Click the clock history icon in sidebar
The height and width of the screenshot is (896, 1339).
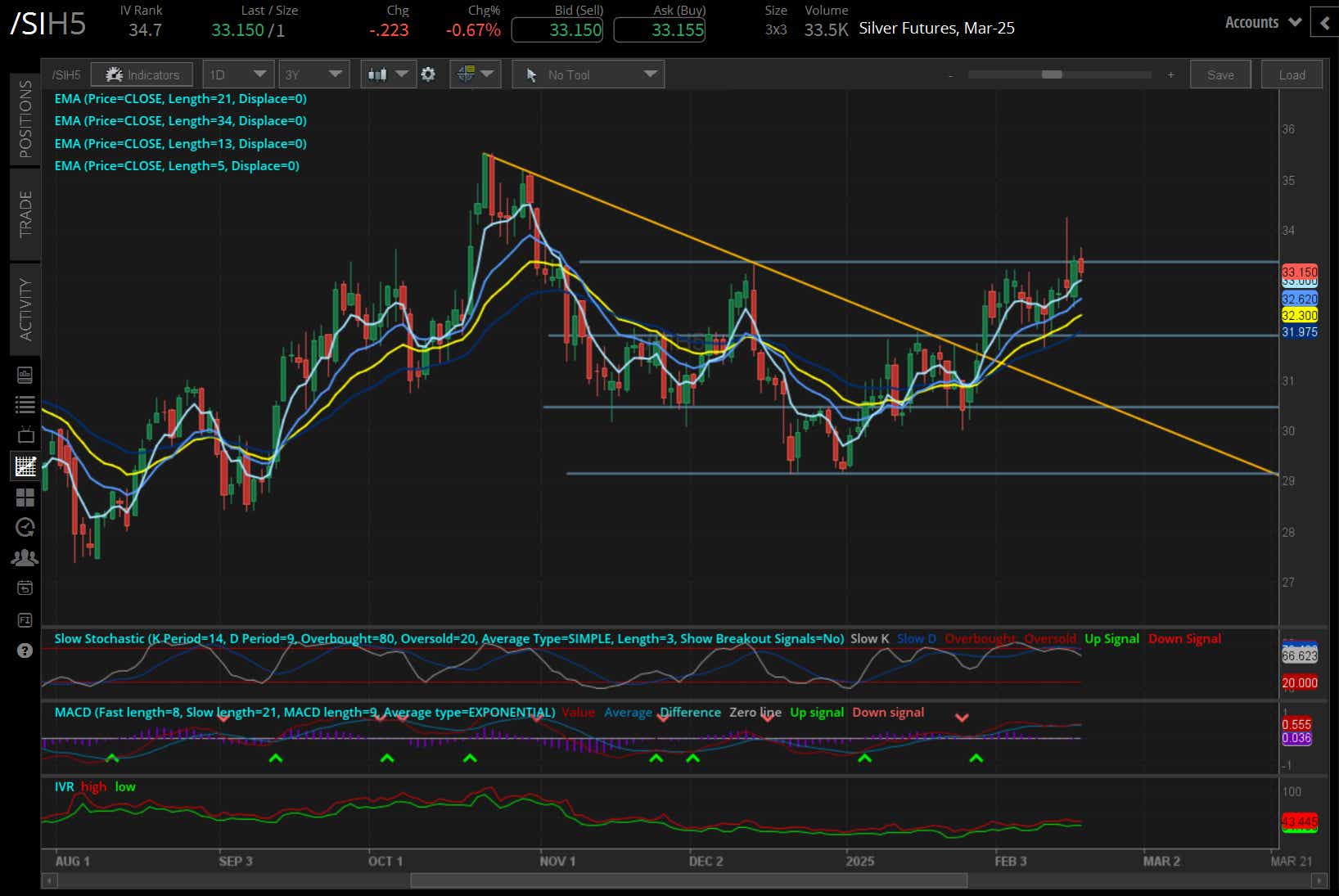(x=25, y=527)
